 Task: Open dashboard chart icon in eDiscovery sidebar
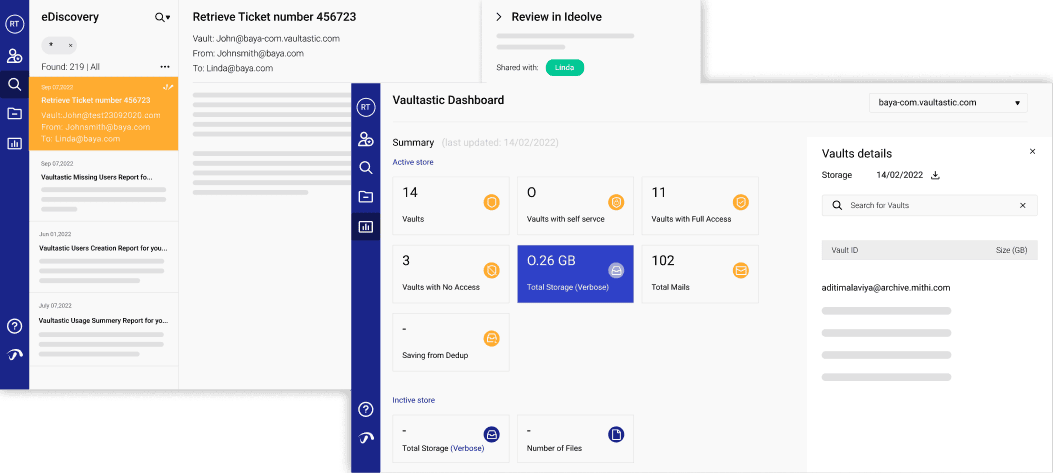click(14, 143)
